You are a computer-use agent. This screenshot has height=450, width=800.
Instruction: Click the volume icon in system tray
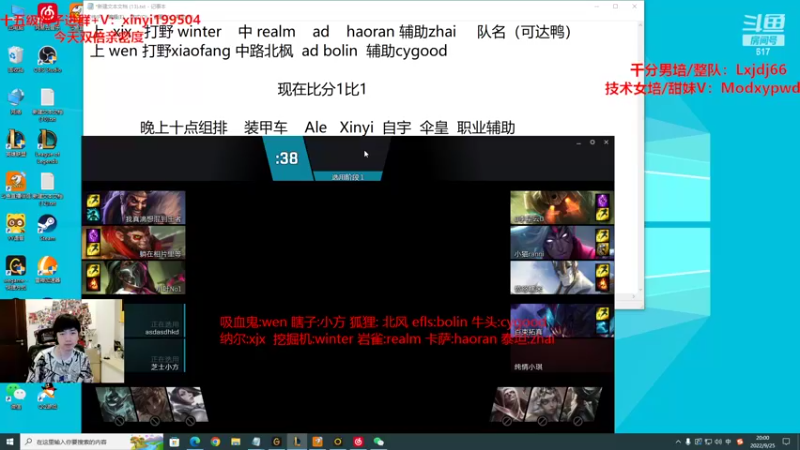[718, 442]
